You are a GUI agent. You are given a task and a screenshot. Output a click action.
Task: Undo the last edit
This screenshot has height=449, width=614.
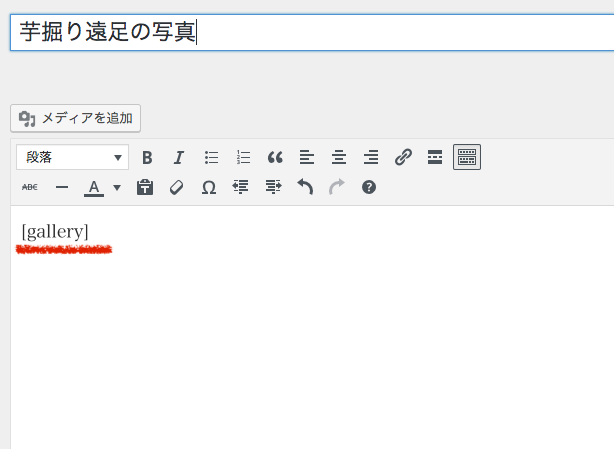(305, 187)
